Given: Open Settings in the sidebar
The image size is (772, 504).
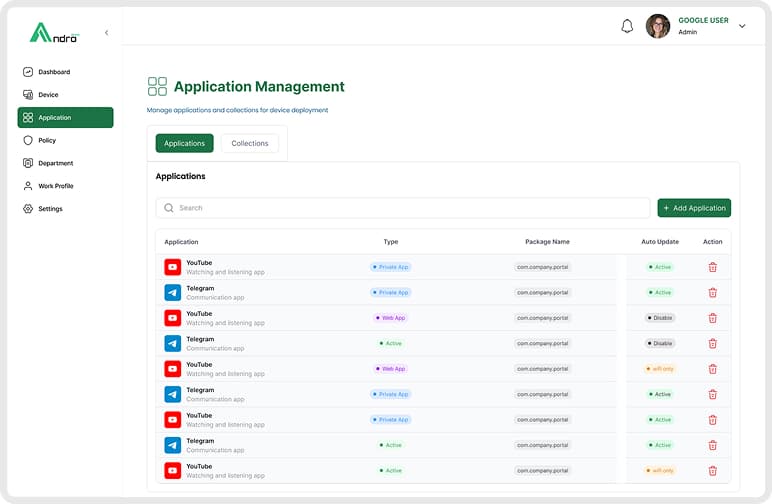Looking at the screenshot, I should tap(50, 209).
